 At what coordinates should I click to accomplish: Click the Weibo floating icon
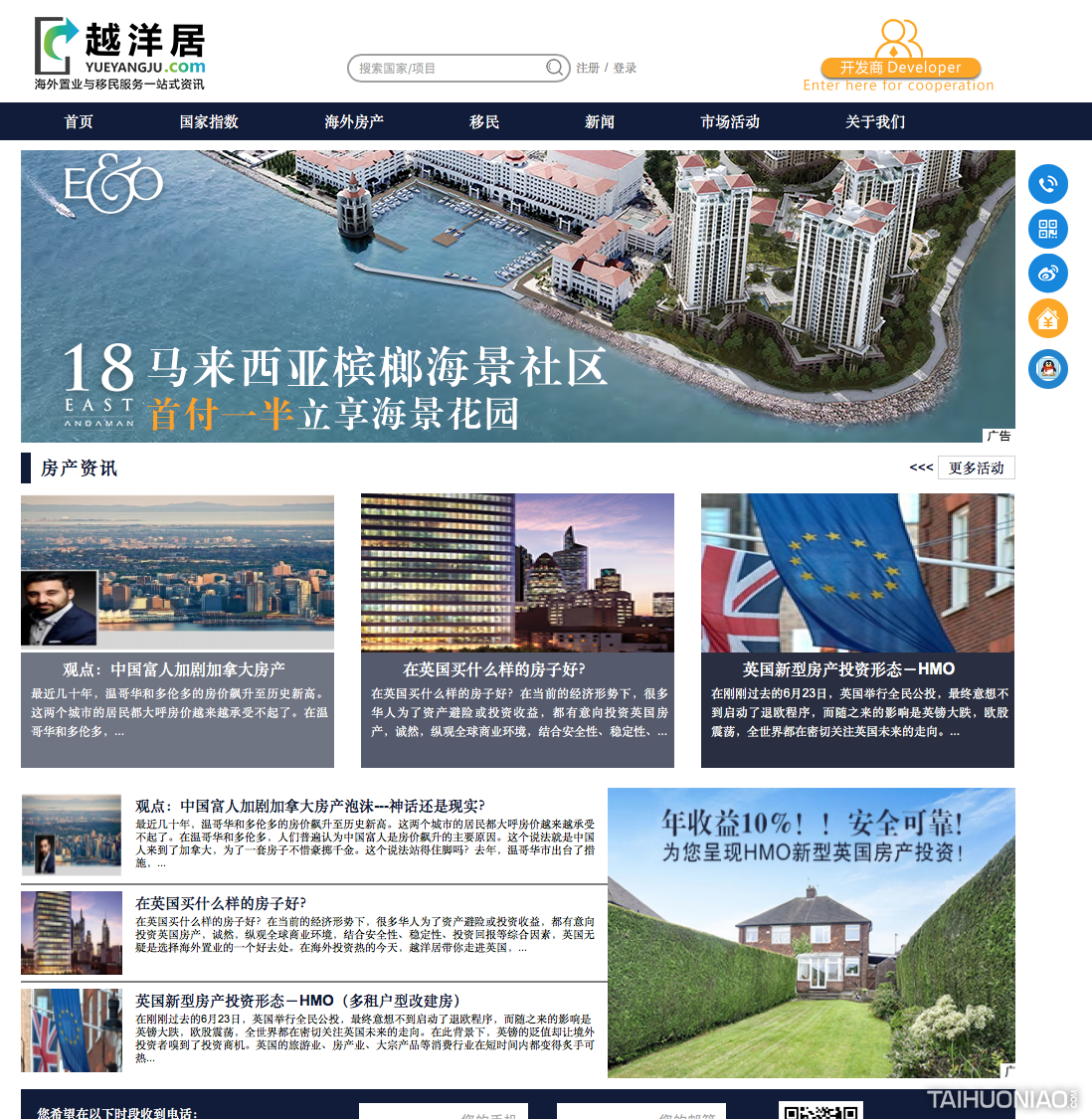click(x=1047, y=274)
